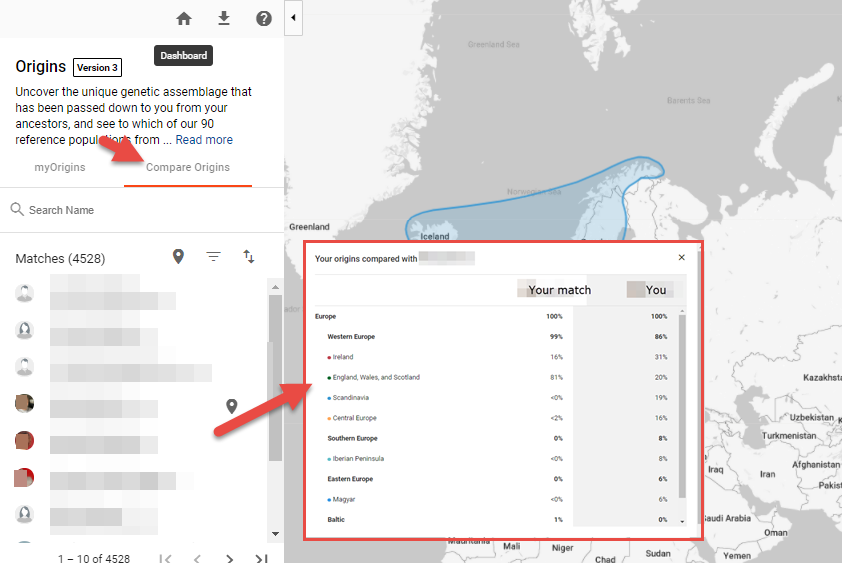842x566 pixels.
Task: Go to last page of matches
Action: tap(262, 559)
